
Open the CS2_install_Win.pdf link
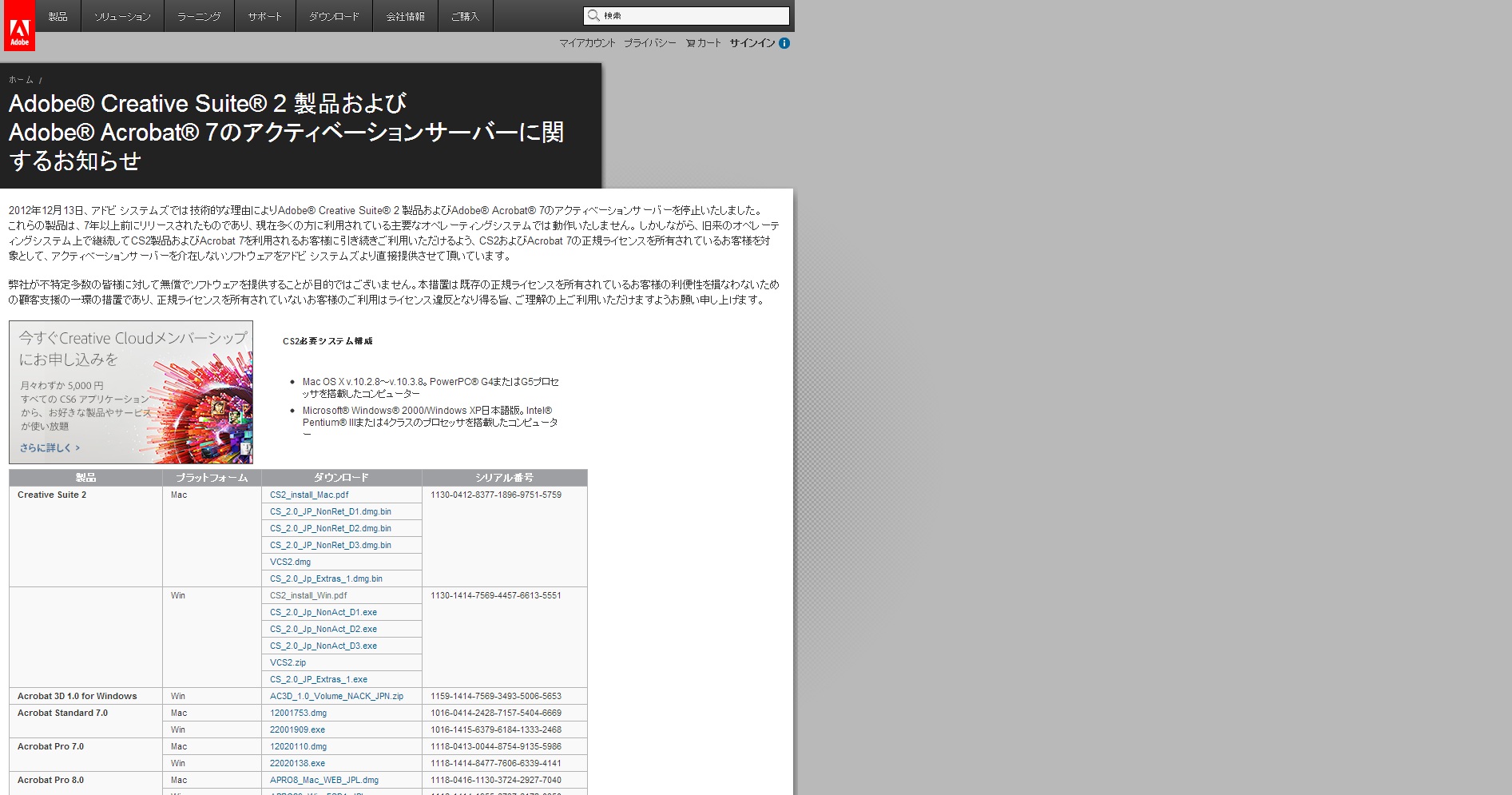308,596
